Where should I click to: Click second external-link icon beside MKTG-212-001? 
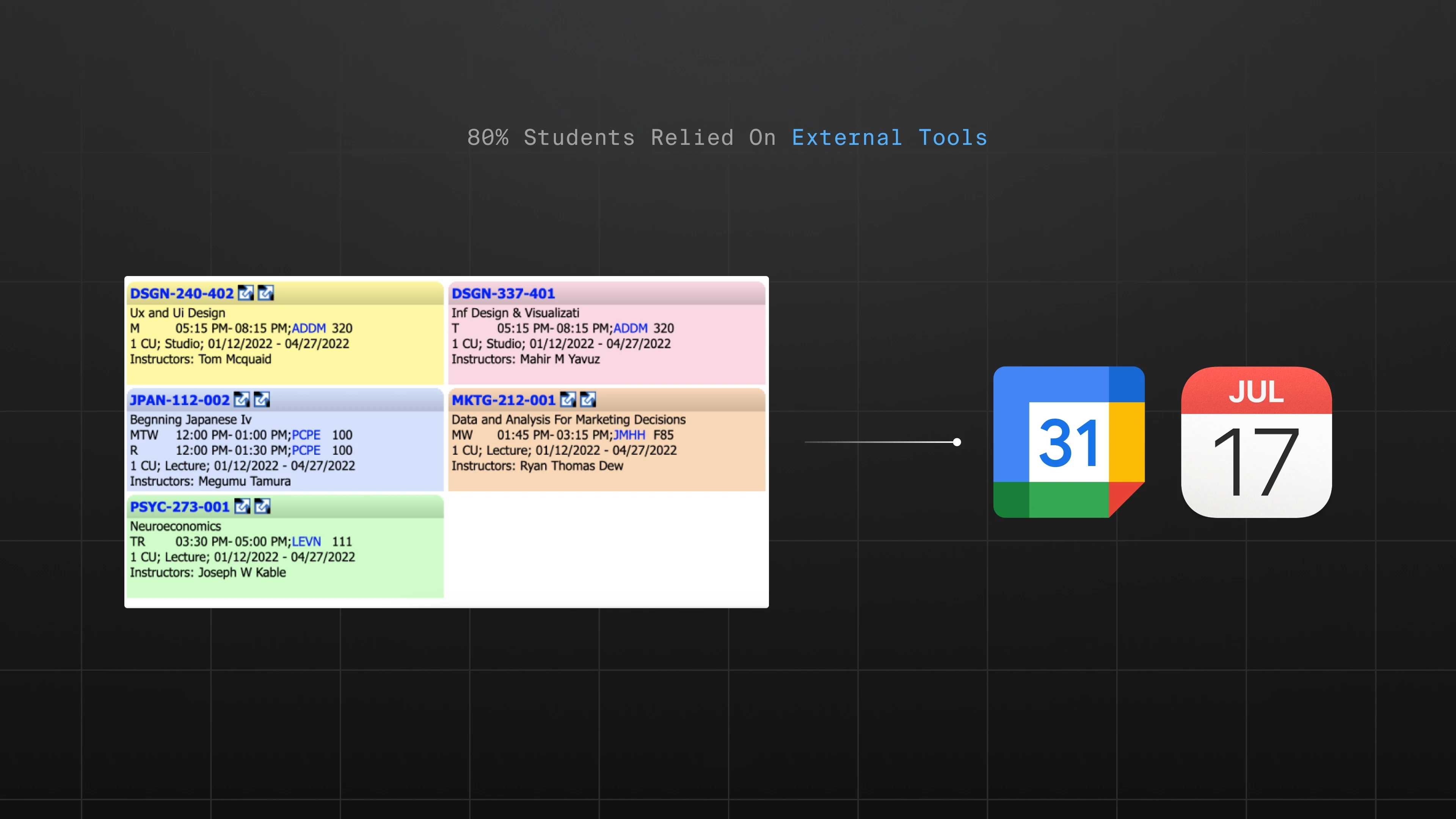pyautogui.click(x=588, y=400)
